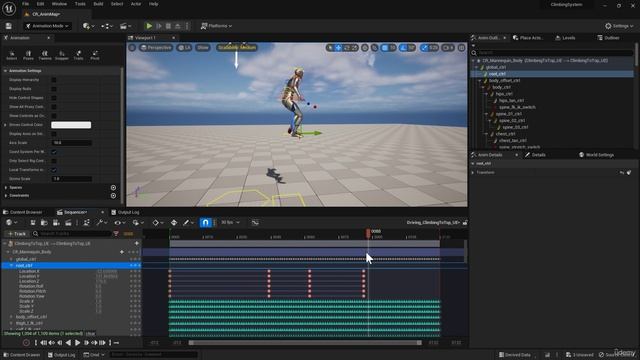Screen dimensions: 640x360
Task: Disable Coord System Per Widget checkbox
Action: pos(54,152)
